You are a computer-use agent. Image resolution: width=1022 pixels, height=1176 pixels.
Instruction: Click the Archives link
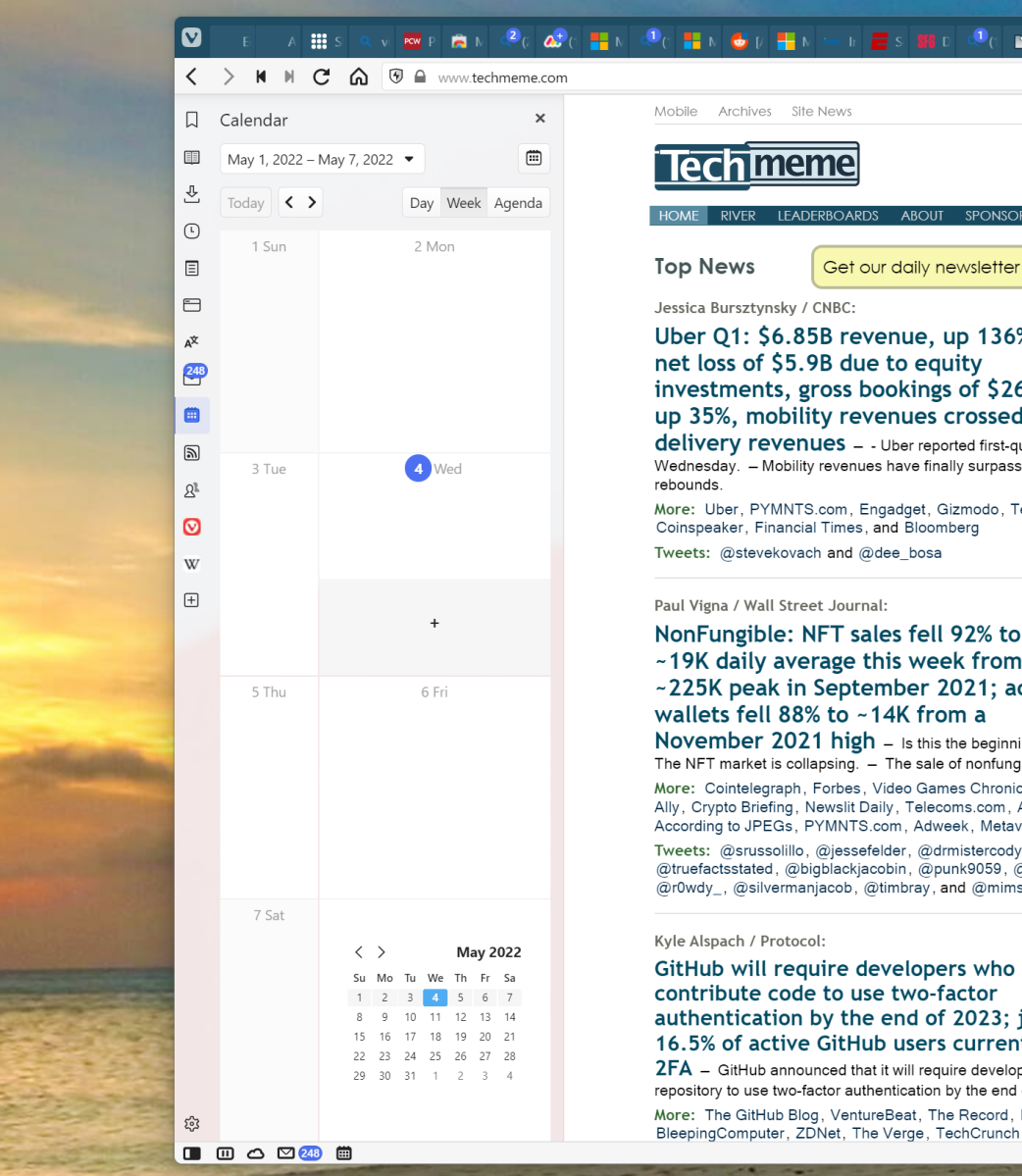point(744,111)
